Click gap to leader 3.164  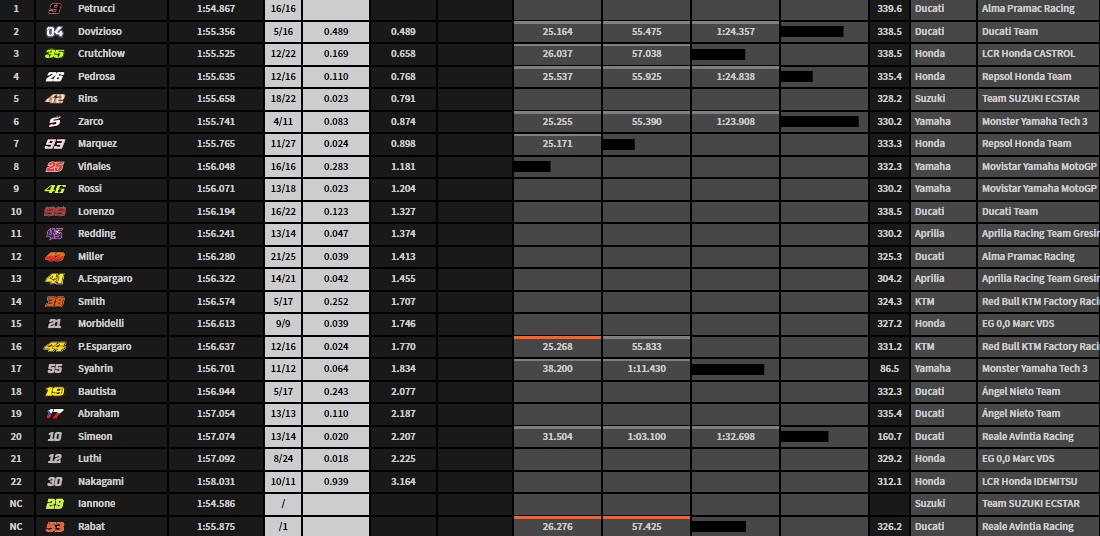click(x=403, y=481)
